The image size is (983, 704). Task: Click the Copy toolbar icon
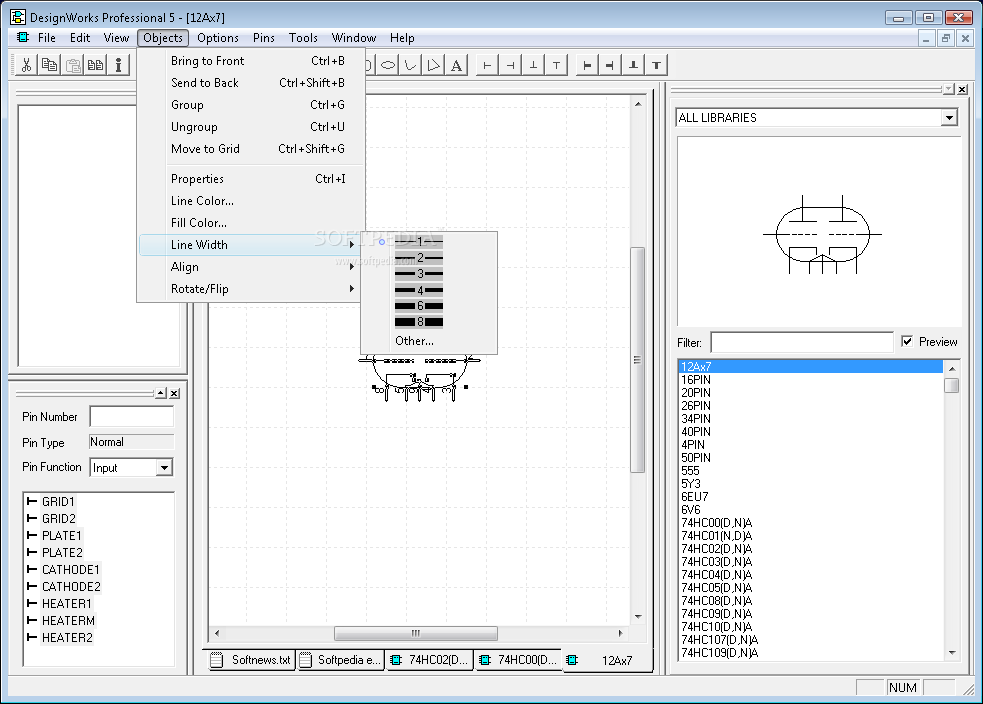point(50,65)
